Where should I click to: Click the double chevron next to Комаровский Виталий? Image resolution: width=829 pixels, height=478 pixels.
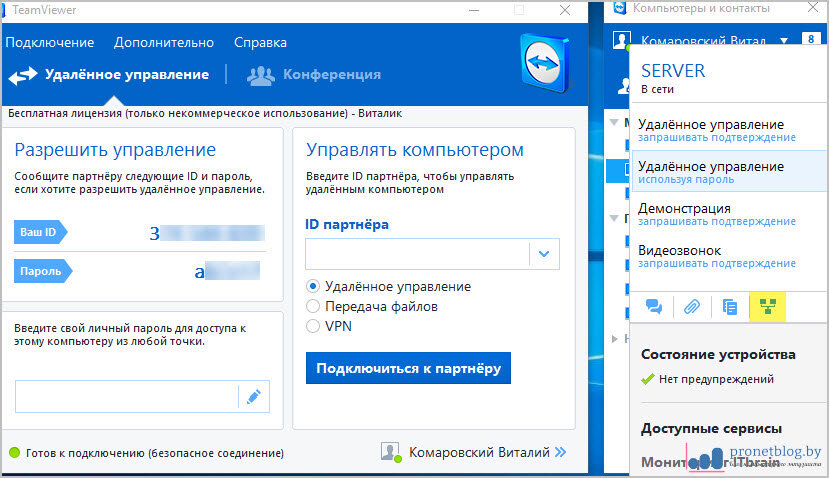pyautogui.click(x=560, y=452)
